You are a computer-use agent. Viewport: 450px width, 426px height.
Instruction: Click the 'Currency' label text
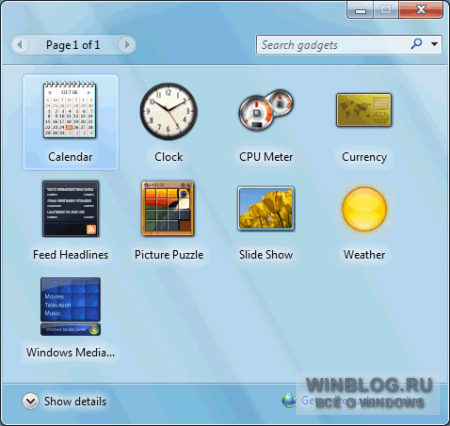pos(364,157)
